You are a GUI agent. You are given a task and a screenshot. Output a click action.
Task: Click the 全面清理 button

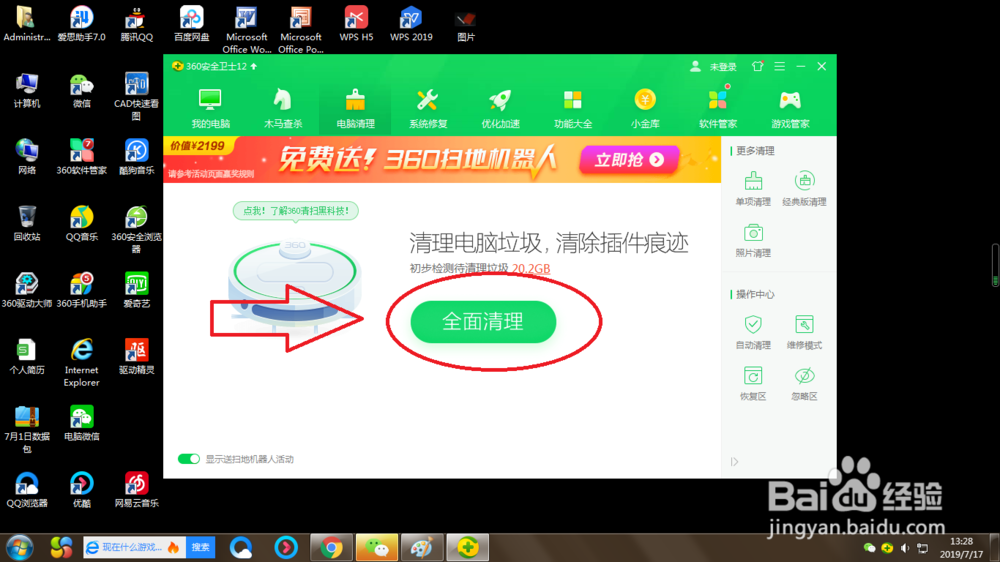483,322
